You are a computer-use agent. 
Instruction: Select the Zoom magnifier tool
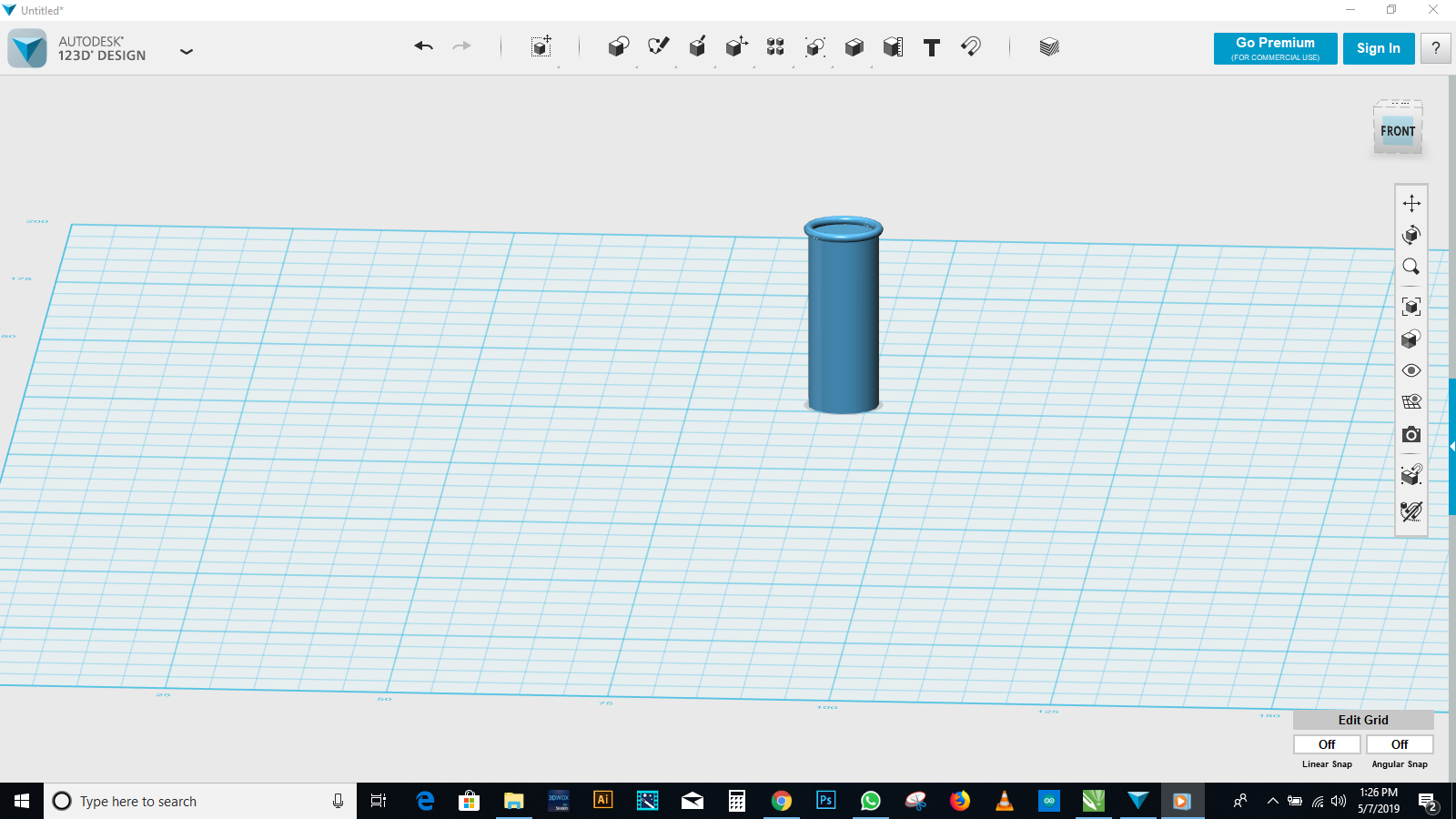pyautogui.click(x=1411, y=267)
